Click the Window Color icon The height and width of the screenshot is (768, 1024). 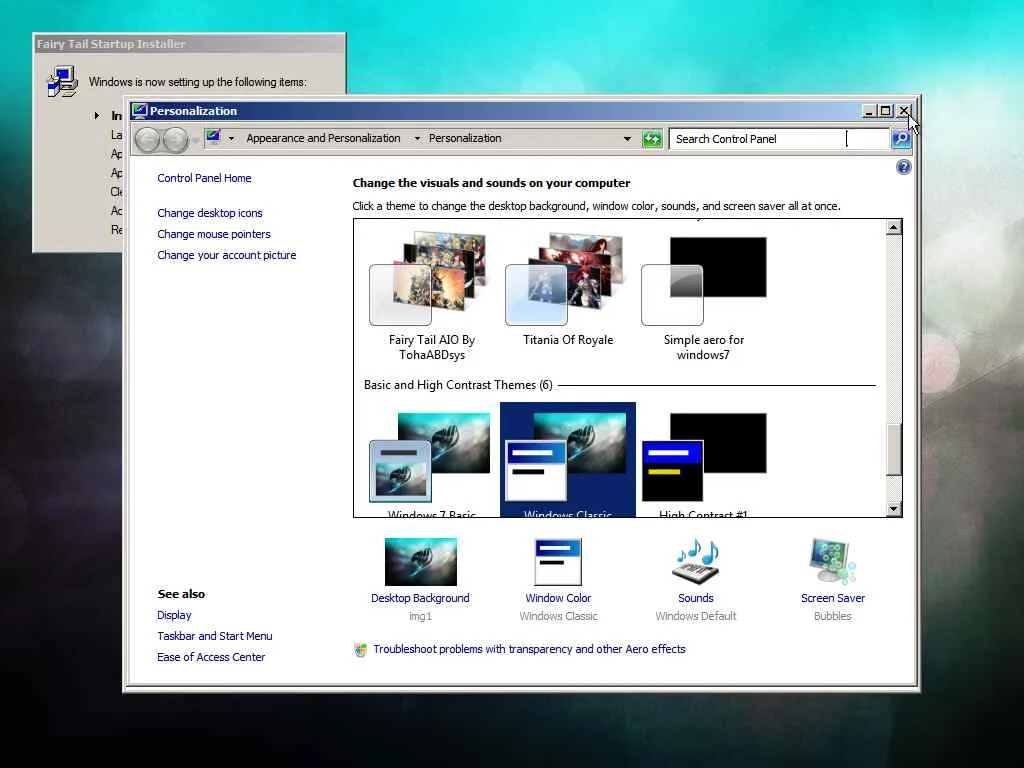558,562
